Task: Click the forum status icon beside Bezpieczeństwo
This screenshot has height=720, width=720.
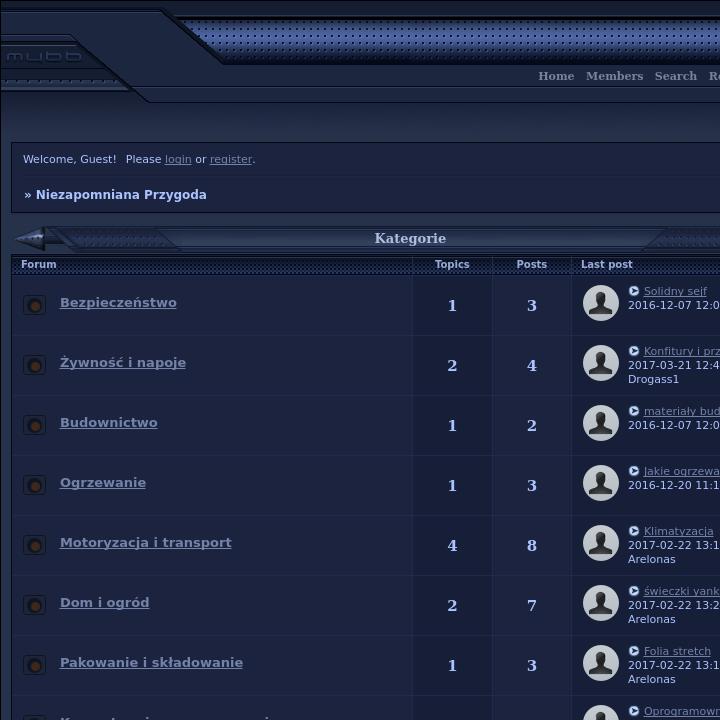Action: pyautogui.click(x=34, y=305)
